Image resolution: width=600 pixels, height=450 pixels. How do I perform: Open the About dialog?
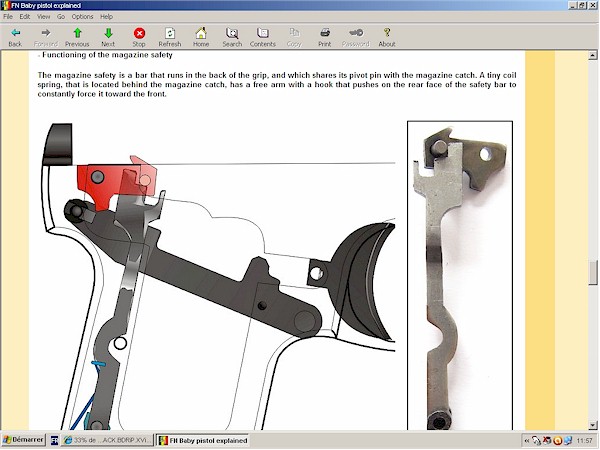pyautogui.click(x=387, y=38)
